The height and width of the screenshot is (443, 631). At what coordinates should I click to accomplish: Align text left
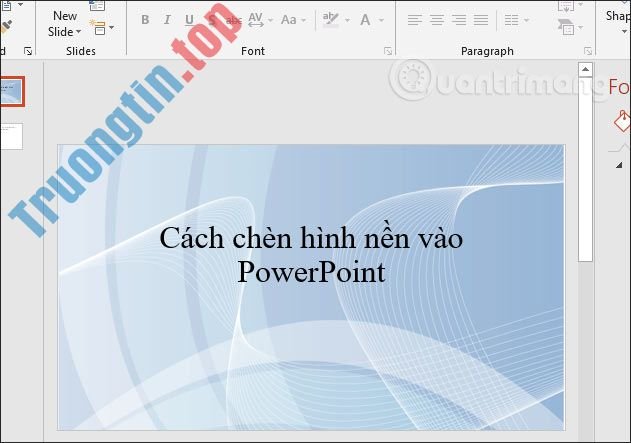tap(414, 20)
